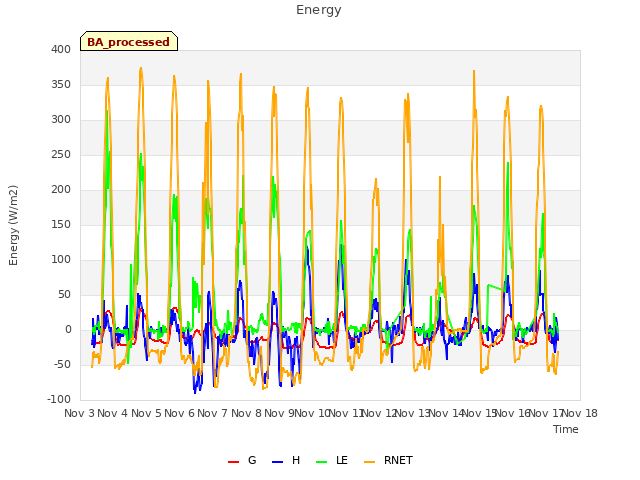Click the Nov 8 x-axis date label
This screenshot has width=640, height=480.
[246, 413]
